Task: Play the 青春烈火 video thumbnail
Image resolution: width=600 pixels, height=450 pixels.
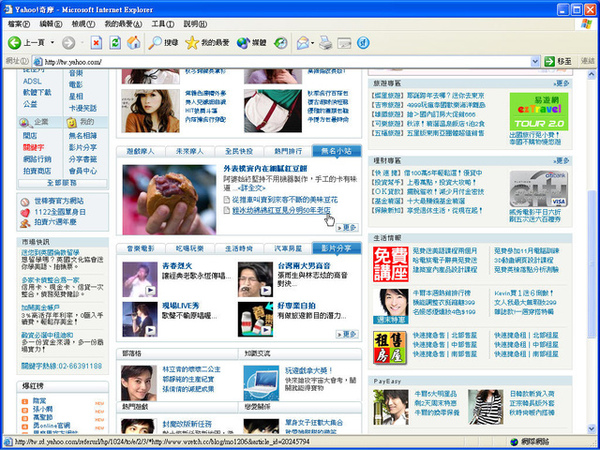Action: [x=140, y=279]
